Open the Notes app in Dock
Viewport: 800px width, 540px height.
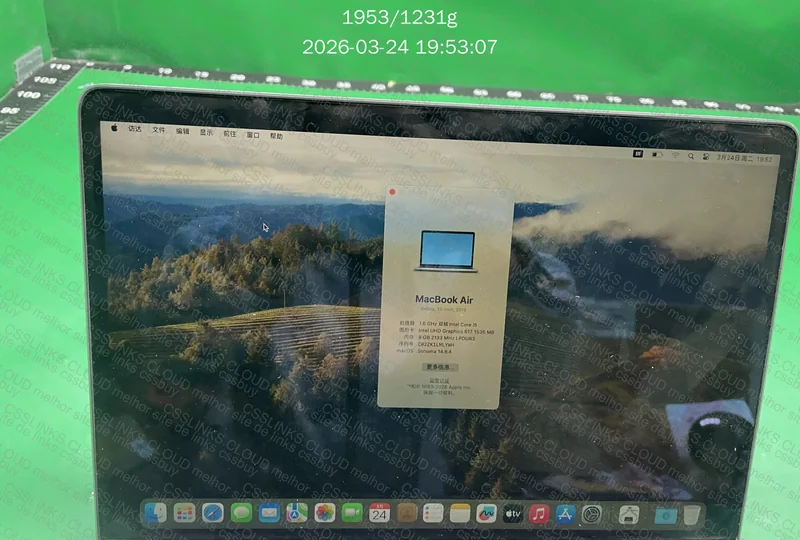[x=460, y=513]
